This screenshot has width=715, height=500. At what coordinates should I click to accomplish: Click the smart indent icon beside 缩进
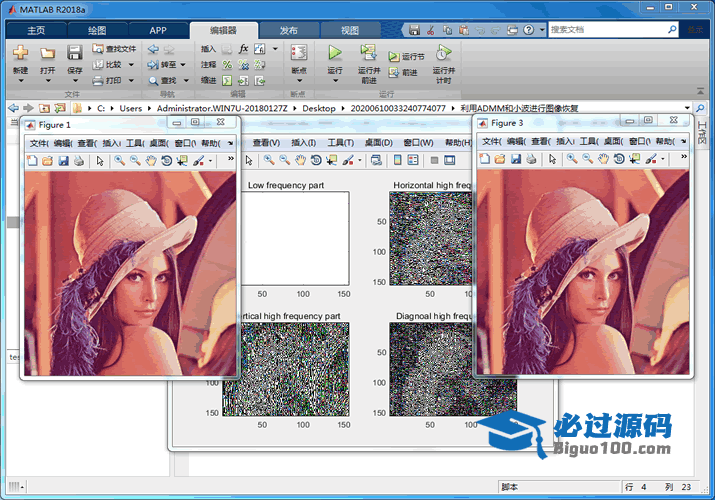(x=227, y=81)
